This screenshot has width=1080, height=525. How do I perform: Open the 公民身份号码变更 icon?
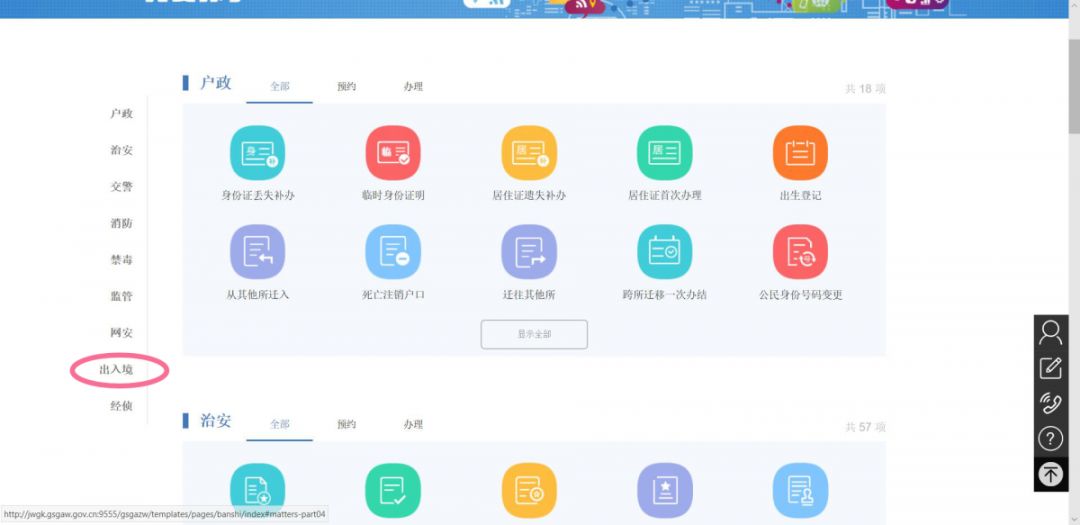click(x=800, y=252)
